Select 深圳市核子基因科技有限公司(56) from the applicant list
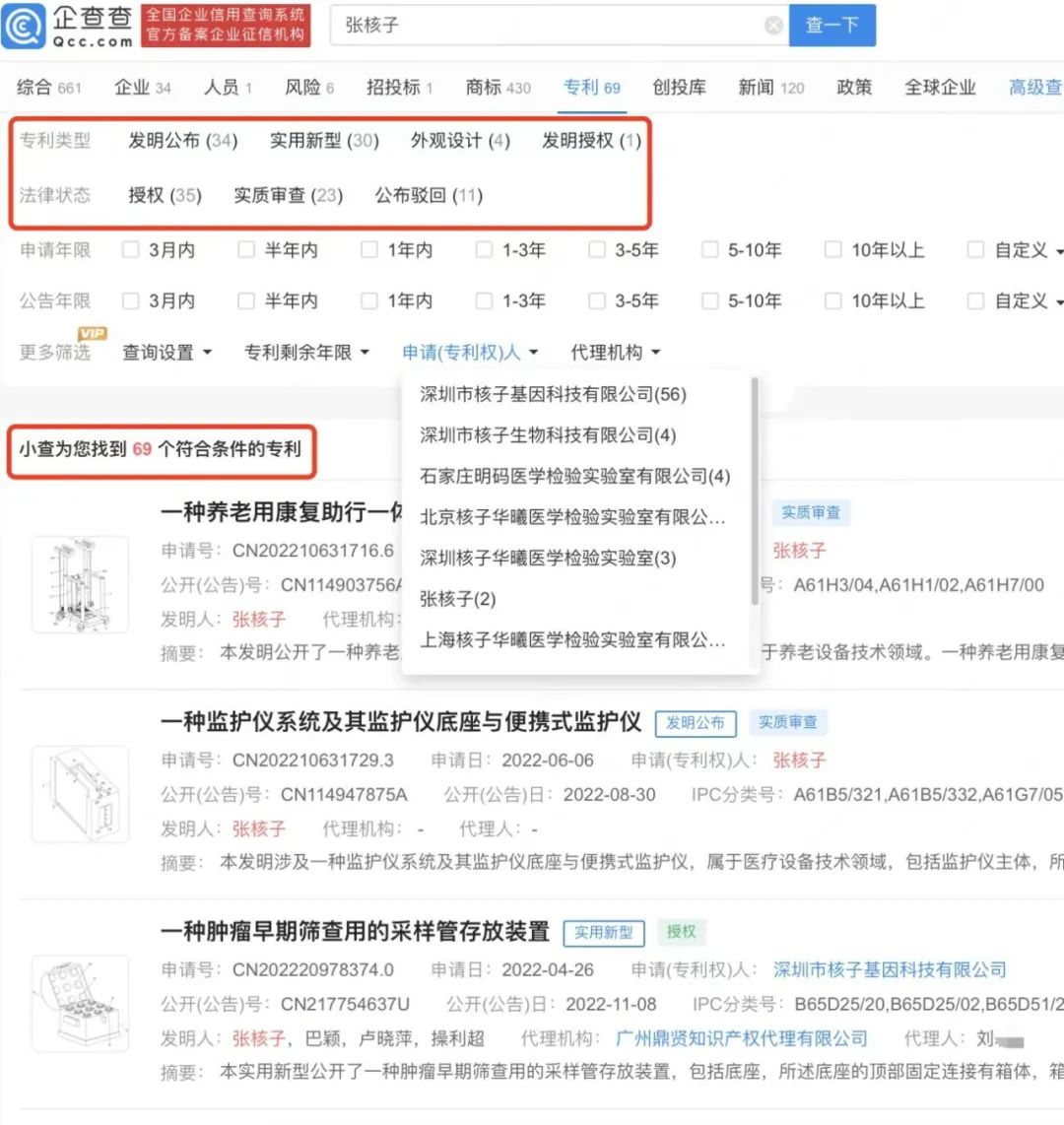 (553, 394)
